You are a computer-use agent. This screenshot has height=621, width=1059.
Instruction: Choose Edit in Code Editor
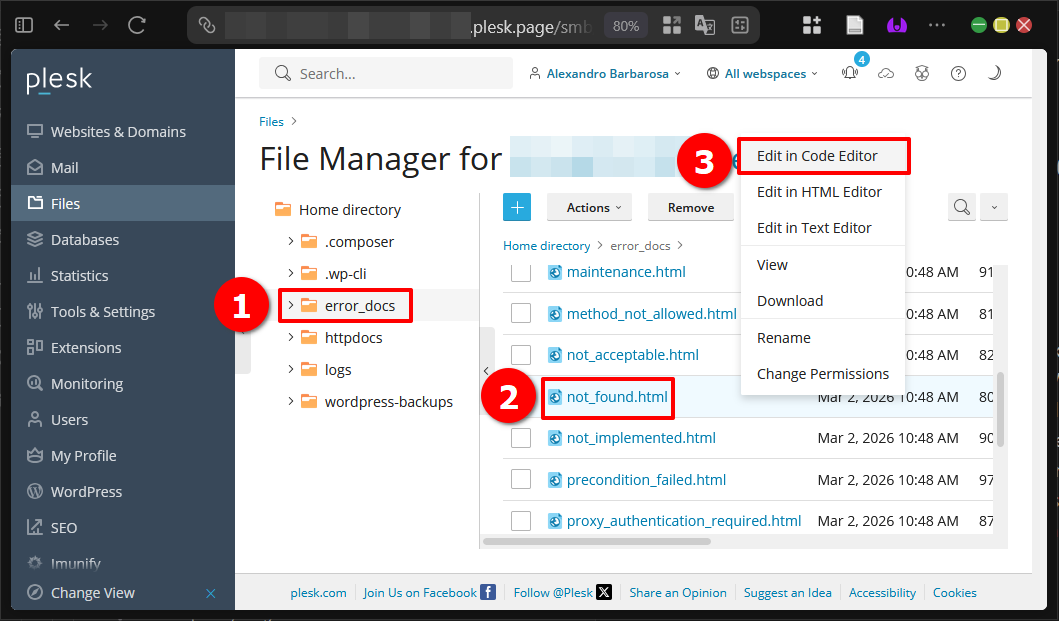click(823, 156)
